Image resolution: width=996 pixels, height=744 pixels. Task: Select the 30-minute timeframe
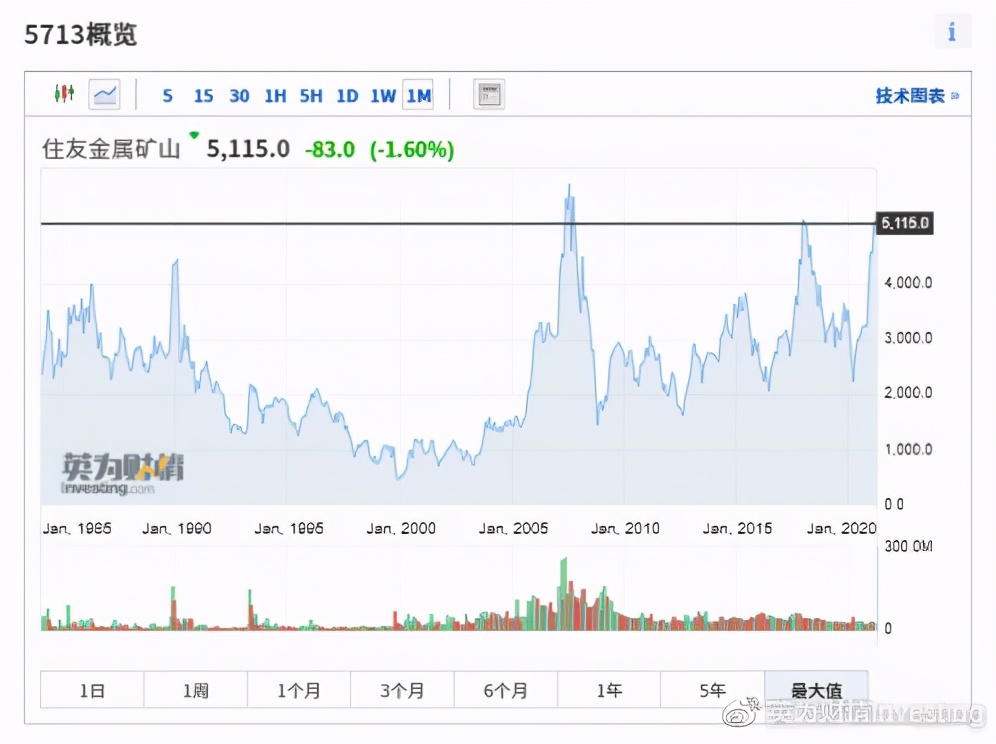(x=239, y=96)
